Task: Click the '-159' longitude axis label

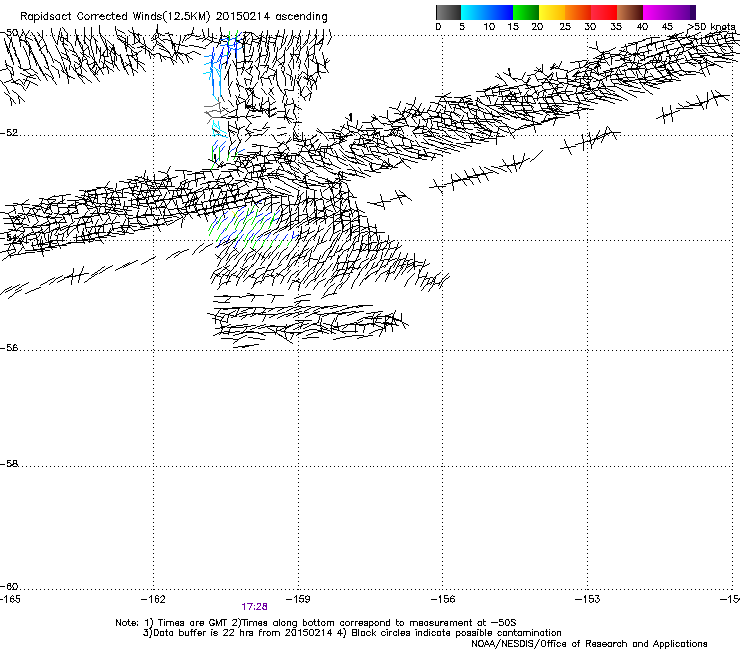Action: coord(298,599)
